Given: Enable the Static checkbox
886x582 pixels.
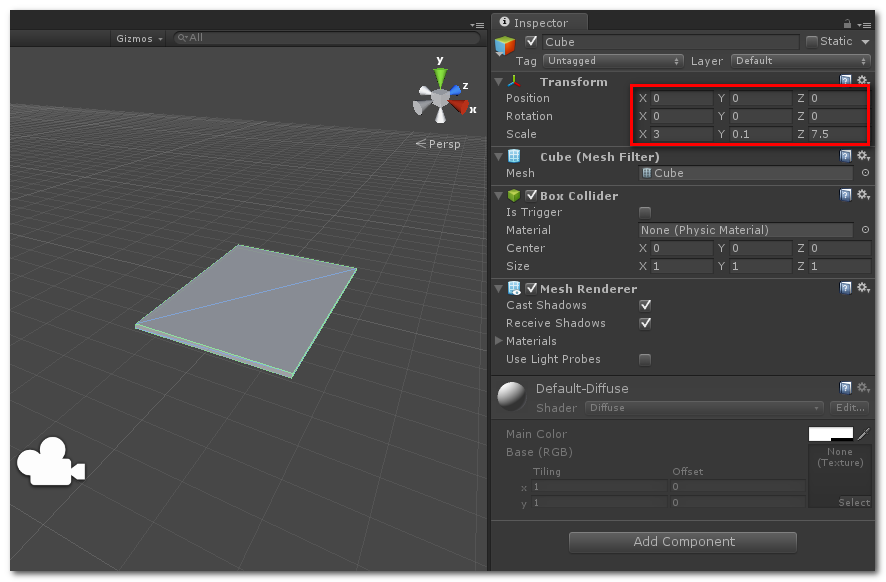Looking at the screenshot, I should 812,41.
